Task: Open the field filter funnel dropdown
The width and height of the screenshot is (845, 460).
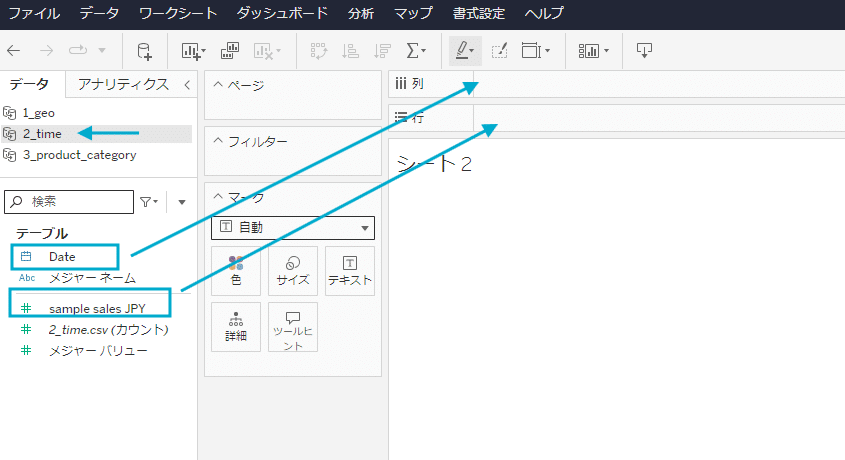Action: click(x=149, y=202)
